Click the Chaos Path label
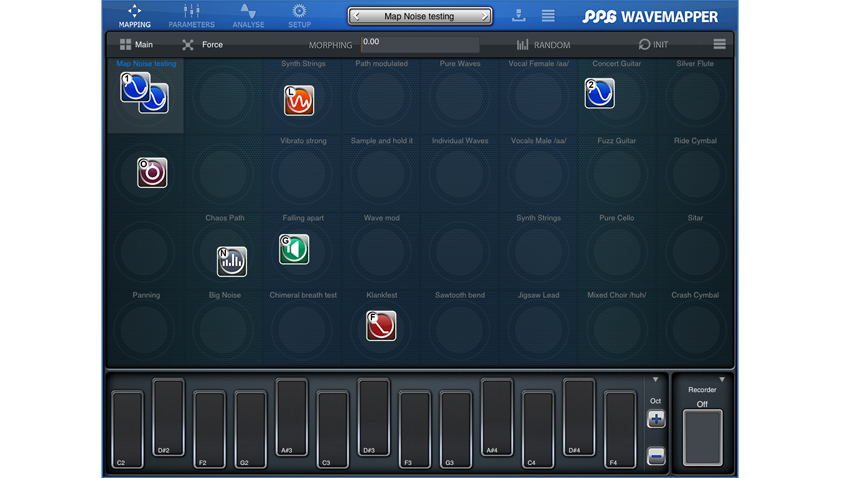850x478 pixels. coord(224,218)
